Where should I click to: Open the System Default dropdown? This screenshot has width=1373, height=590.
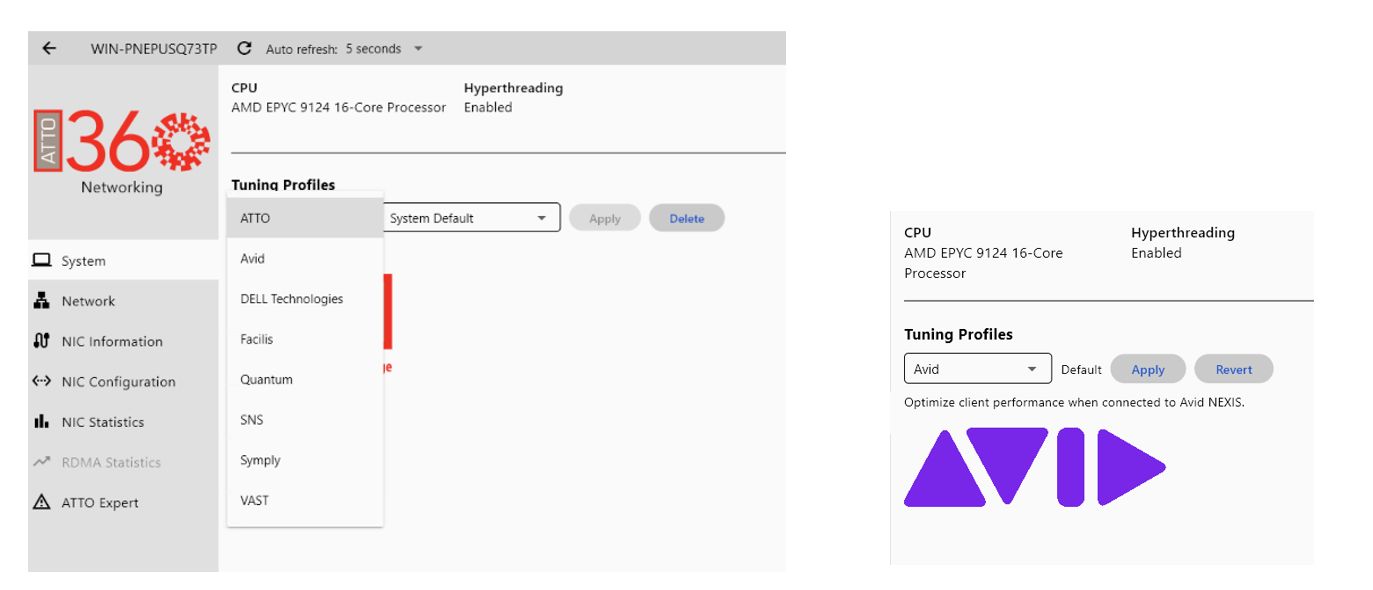(x=471, y=218)
